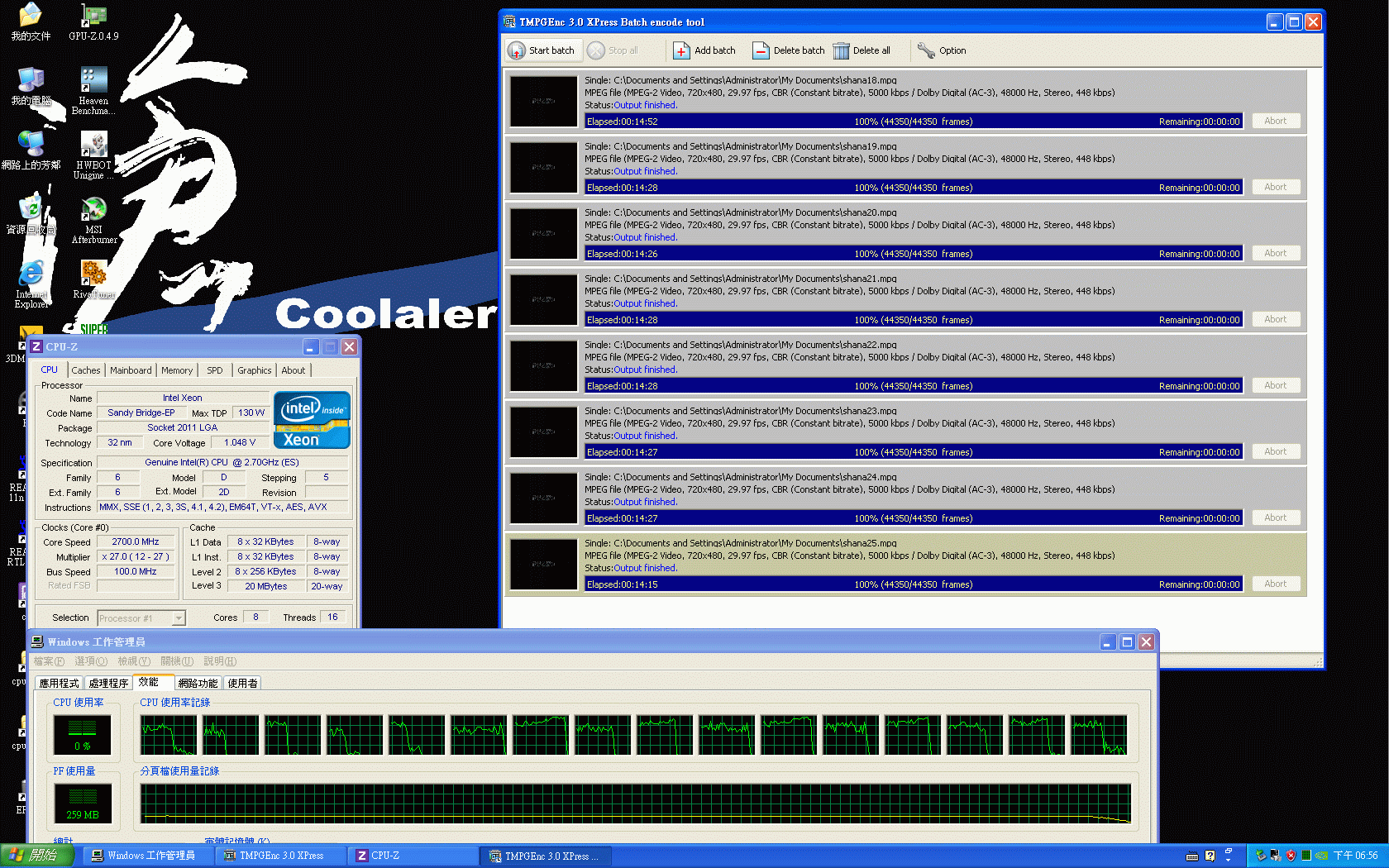Viewport: 1389px width, 868px height.
Task: Open the My Computer desktop icon
Action: click(x=31, y=80)
